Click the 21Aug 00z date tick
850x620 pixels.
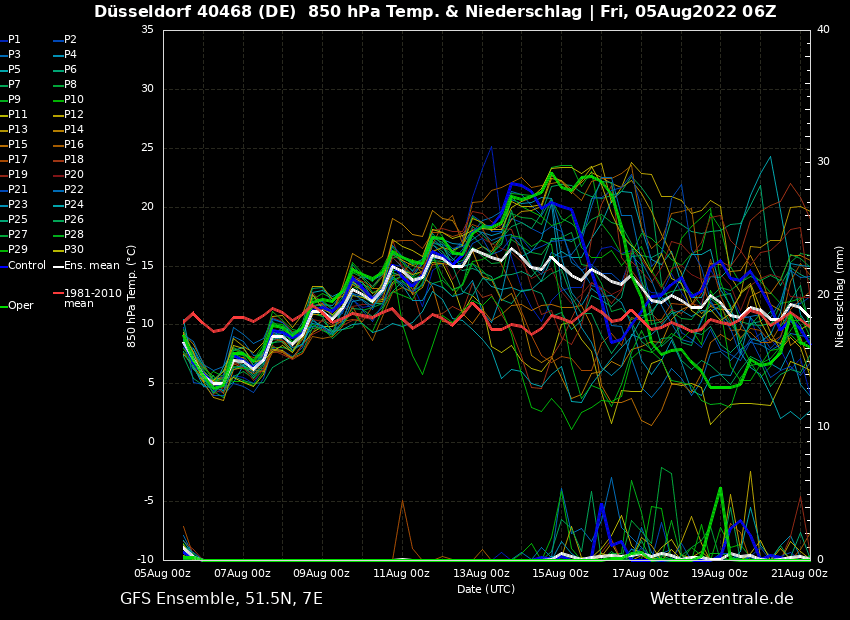point(799,574)
